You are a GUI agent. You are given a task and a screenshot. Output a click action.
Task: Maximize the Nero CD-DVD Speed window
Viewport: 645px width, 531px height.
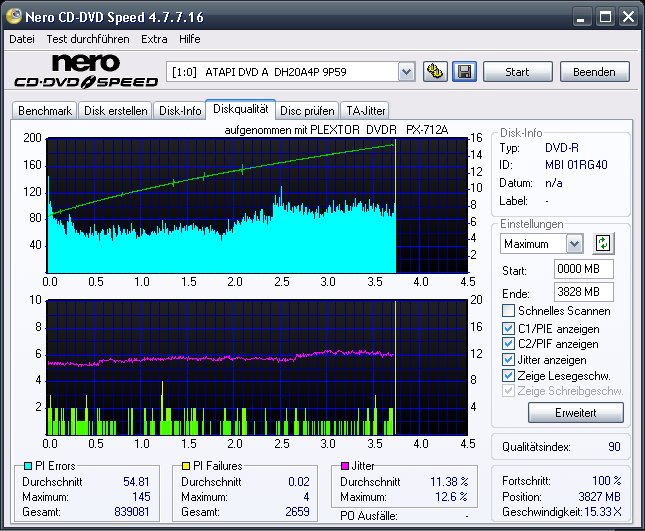[605, 17]
